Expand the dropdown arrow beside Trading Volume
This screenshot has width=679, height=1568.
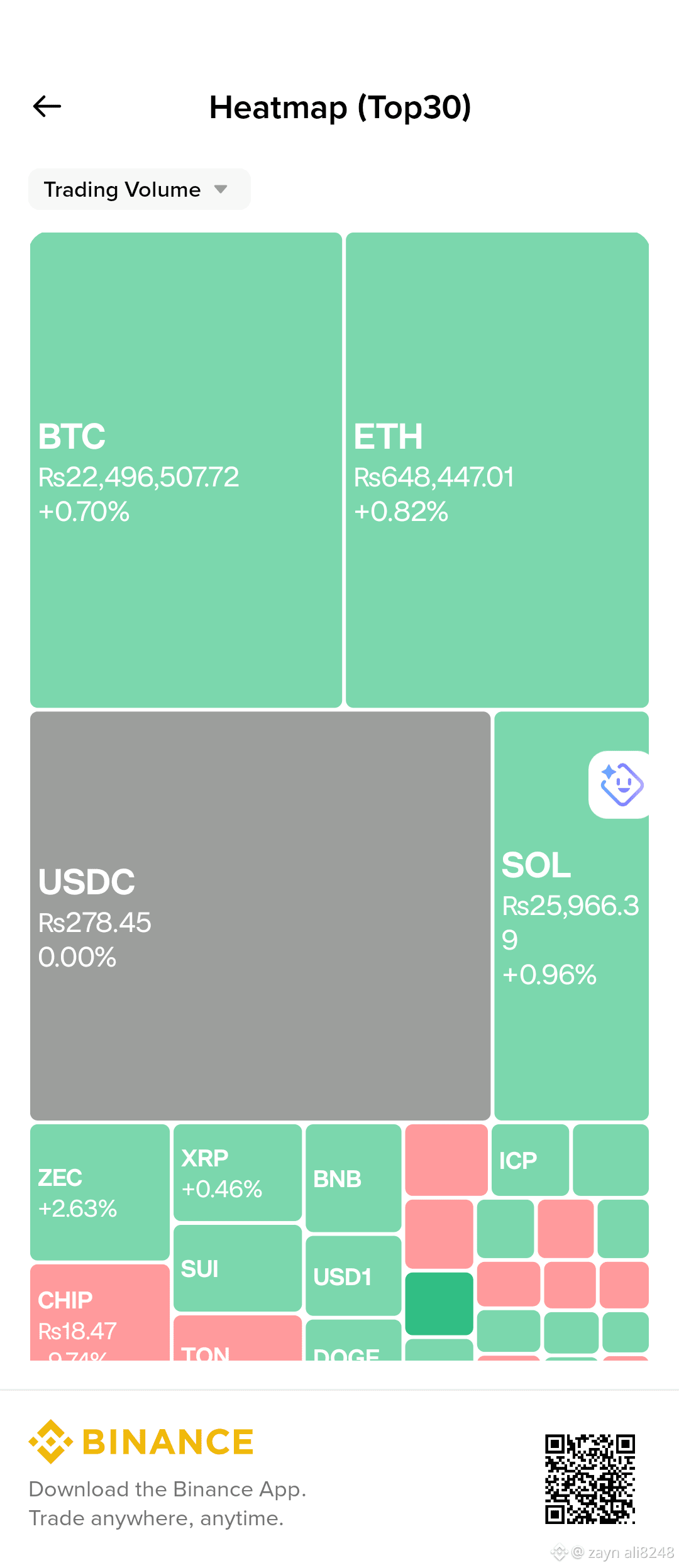(221, 189)
